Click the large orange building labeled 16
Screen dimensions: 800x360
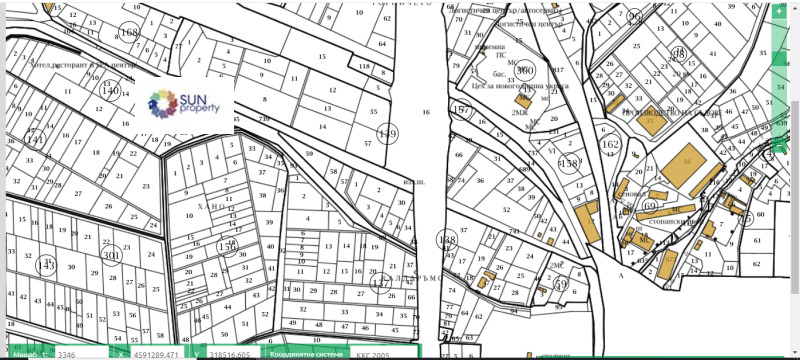pyautogui.click(x=685, y=166)
